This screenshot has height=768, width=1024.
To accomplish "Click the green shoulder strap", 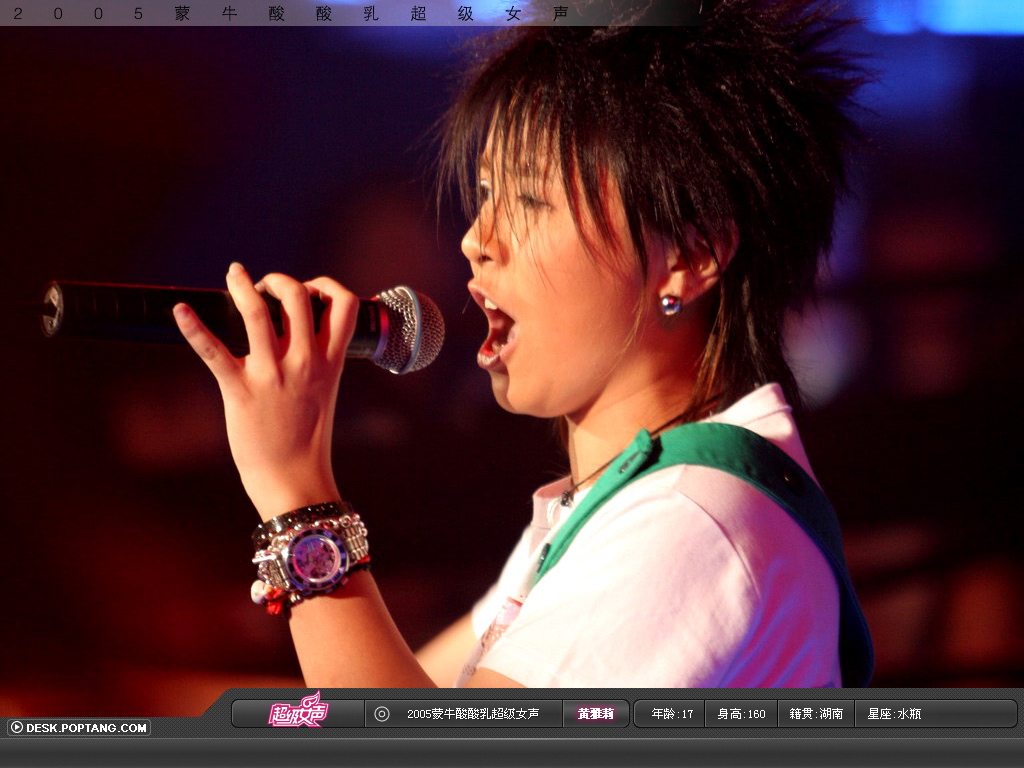I will point(760,468).
